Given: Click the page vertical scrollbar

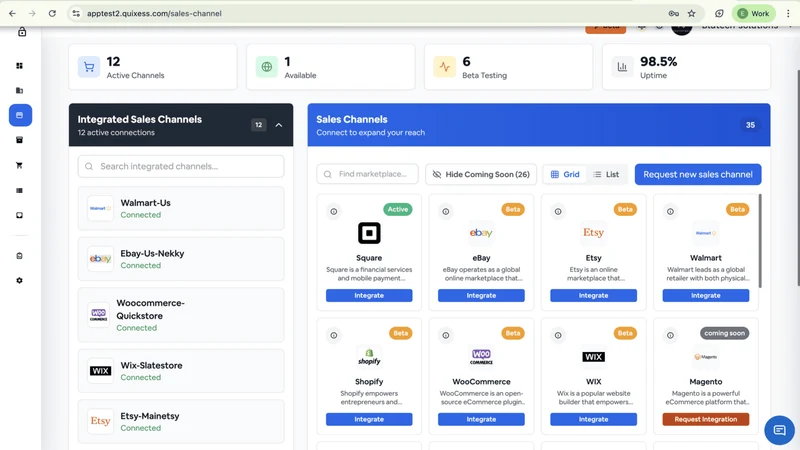Looking at the screenshot, I should [x=797, y=179].
